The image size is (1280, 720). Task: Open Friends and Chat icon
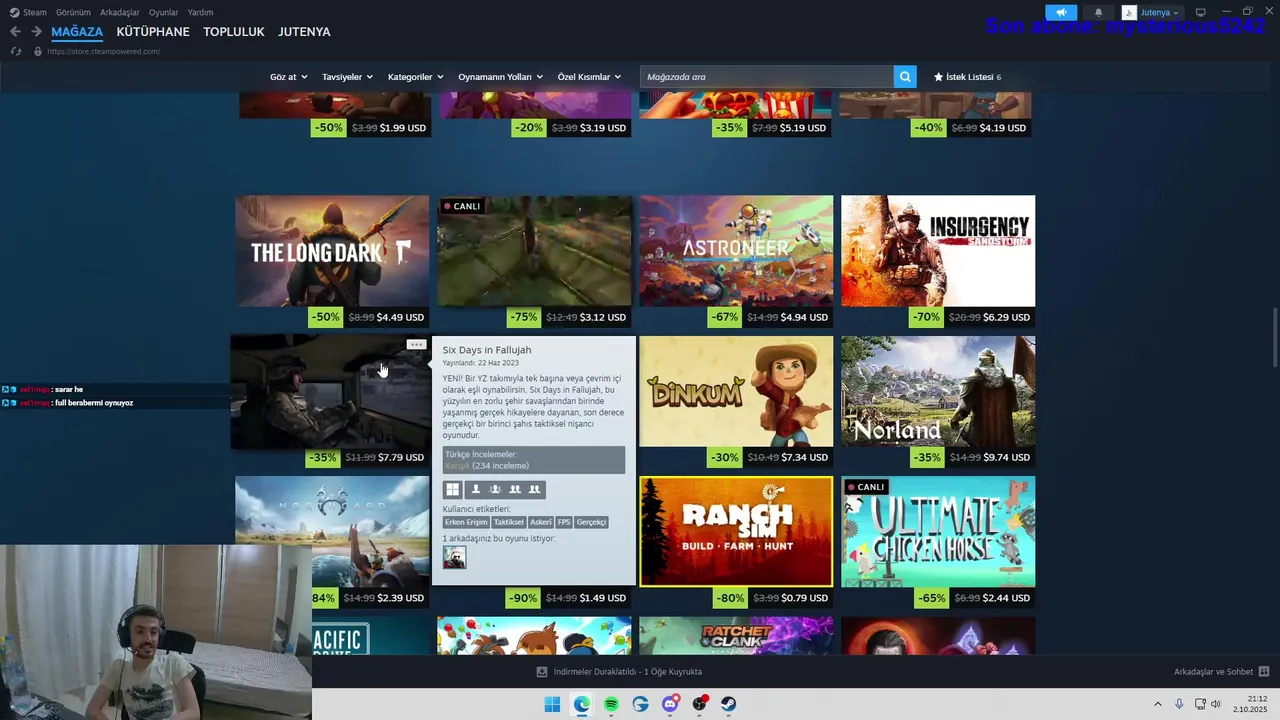click(x=1264, y=672)
